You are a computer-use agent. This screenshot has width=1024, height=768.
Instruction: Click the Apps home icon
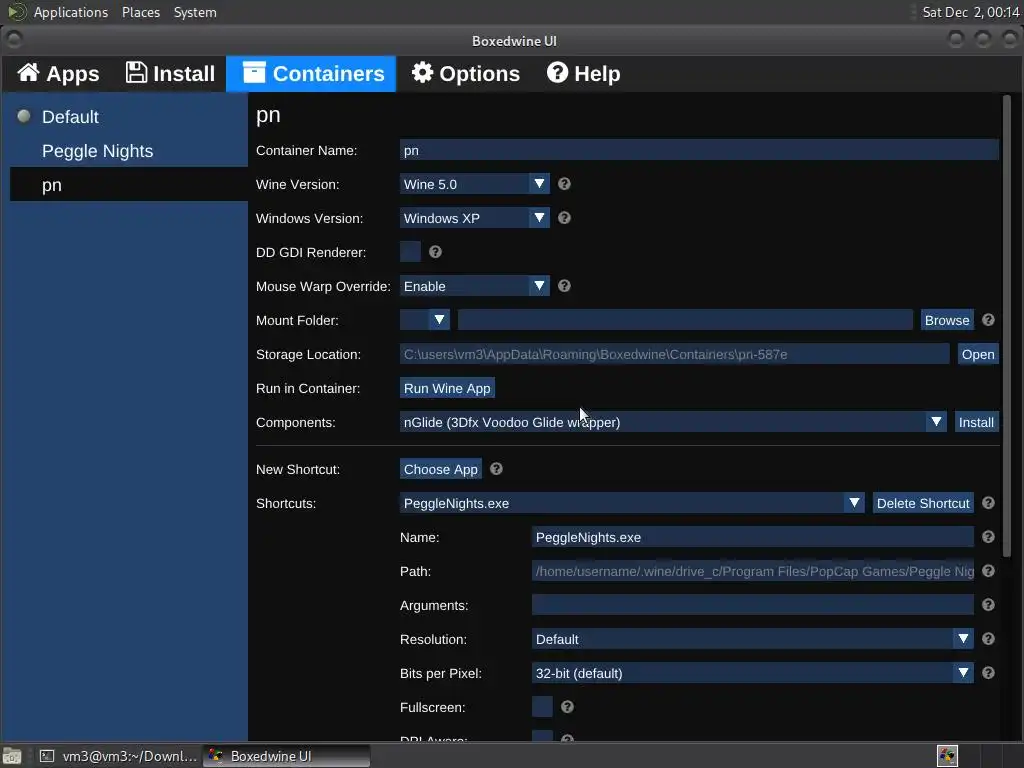tap(28, 72)
